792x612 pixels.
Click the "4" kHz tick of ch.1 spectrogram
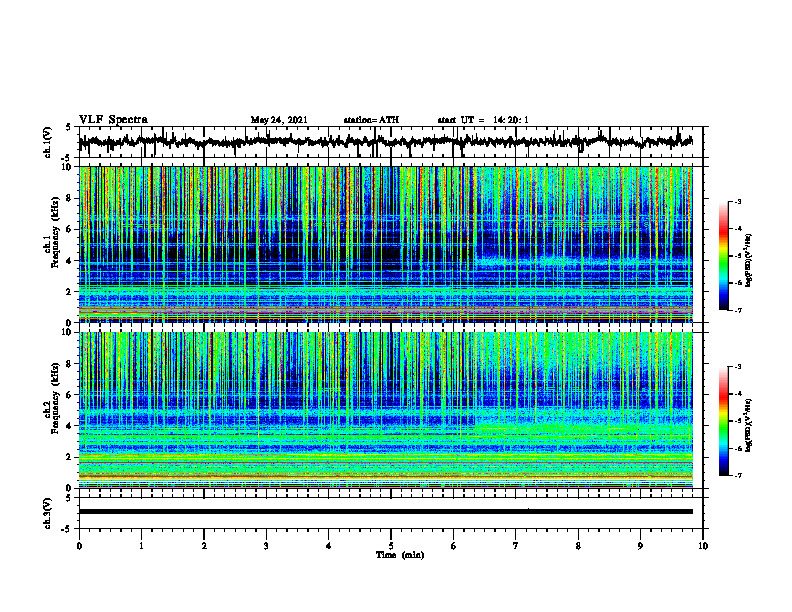[71, 261]
